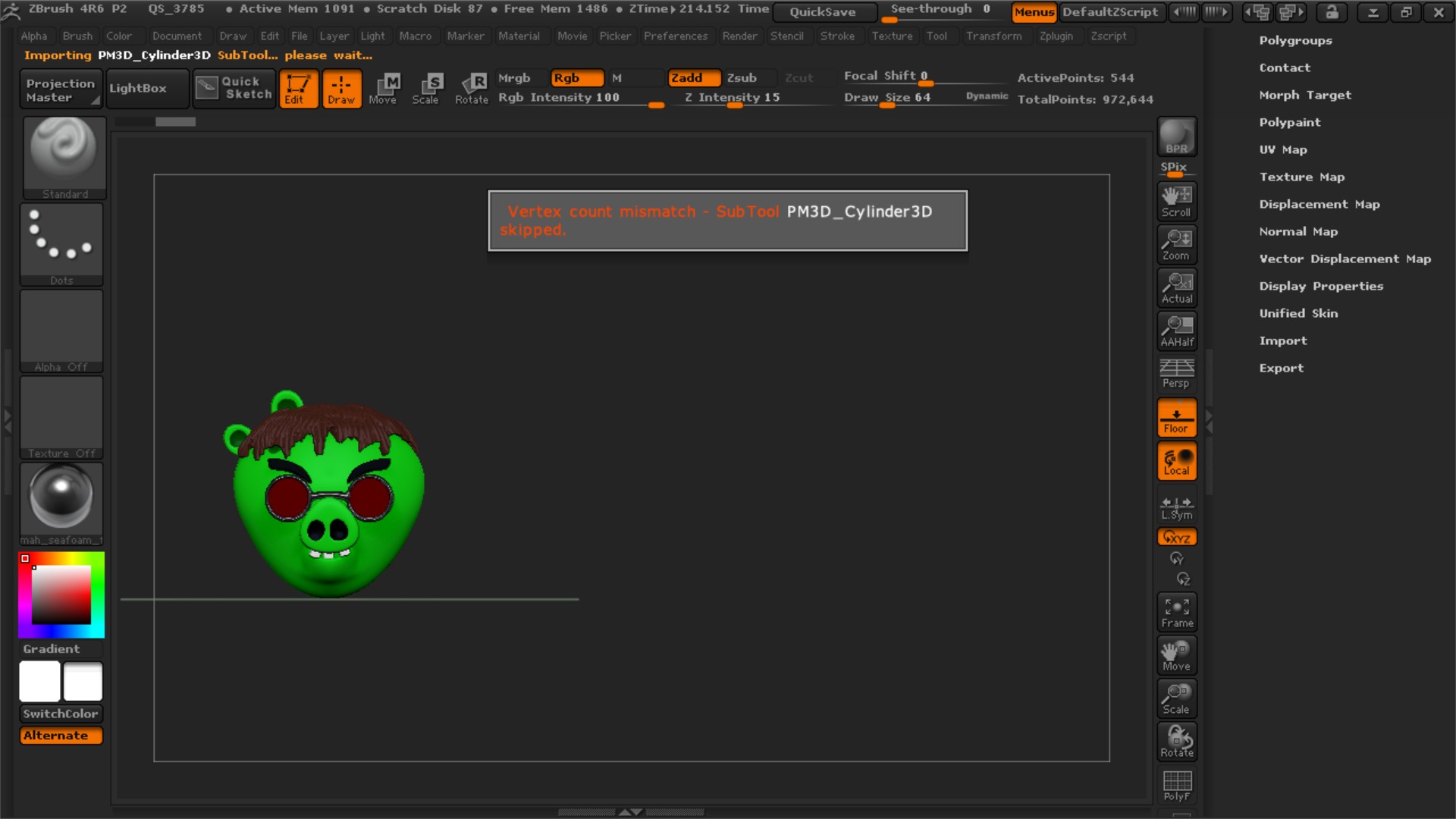
Task: Expand the Displacement Map subpalette
Action: 1319,204
